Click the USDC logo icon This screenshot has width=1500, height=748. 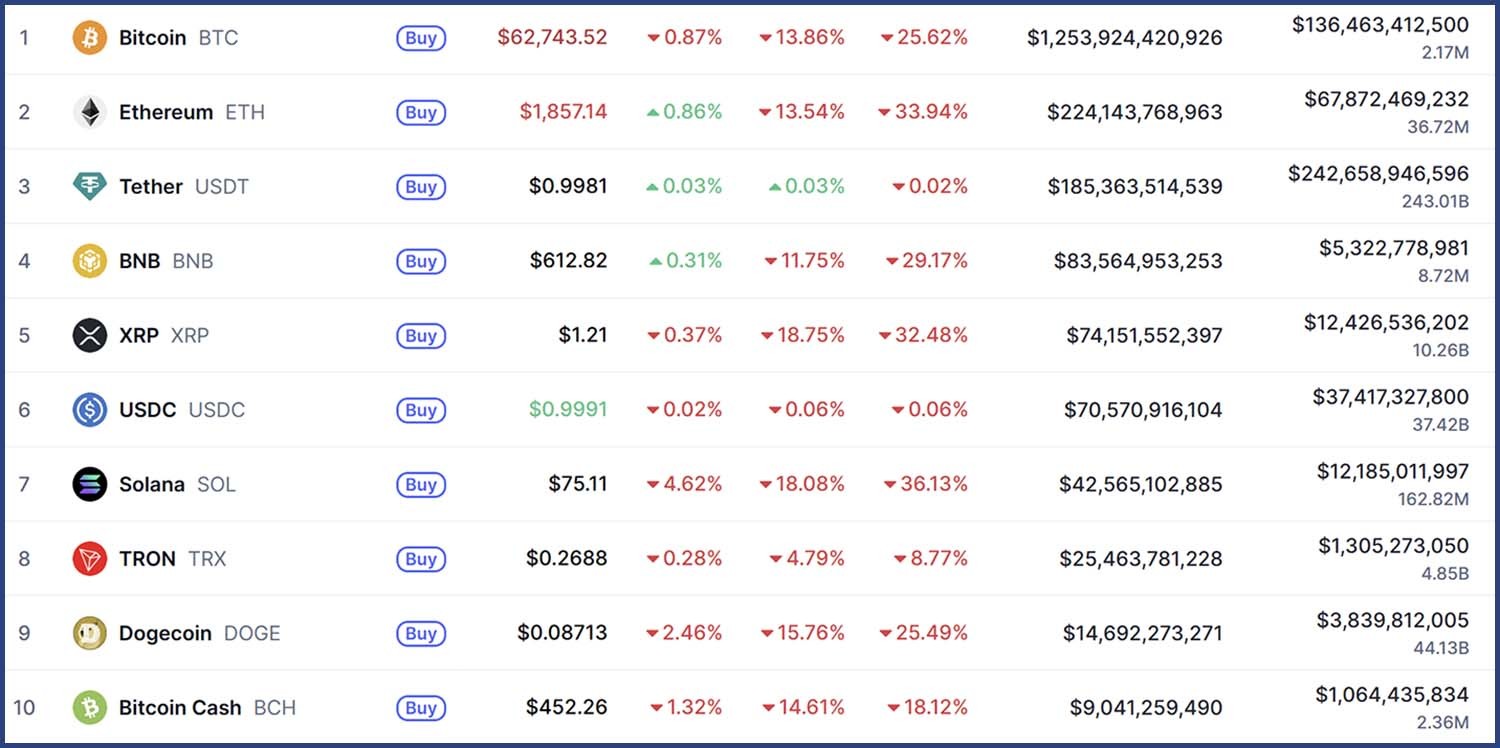tap(90, 410)
